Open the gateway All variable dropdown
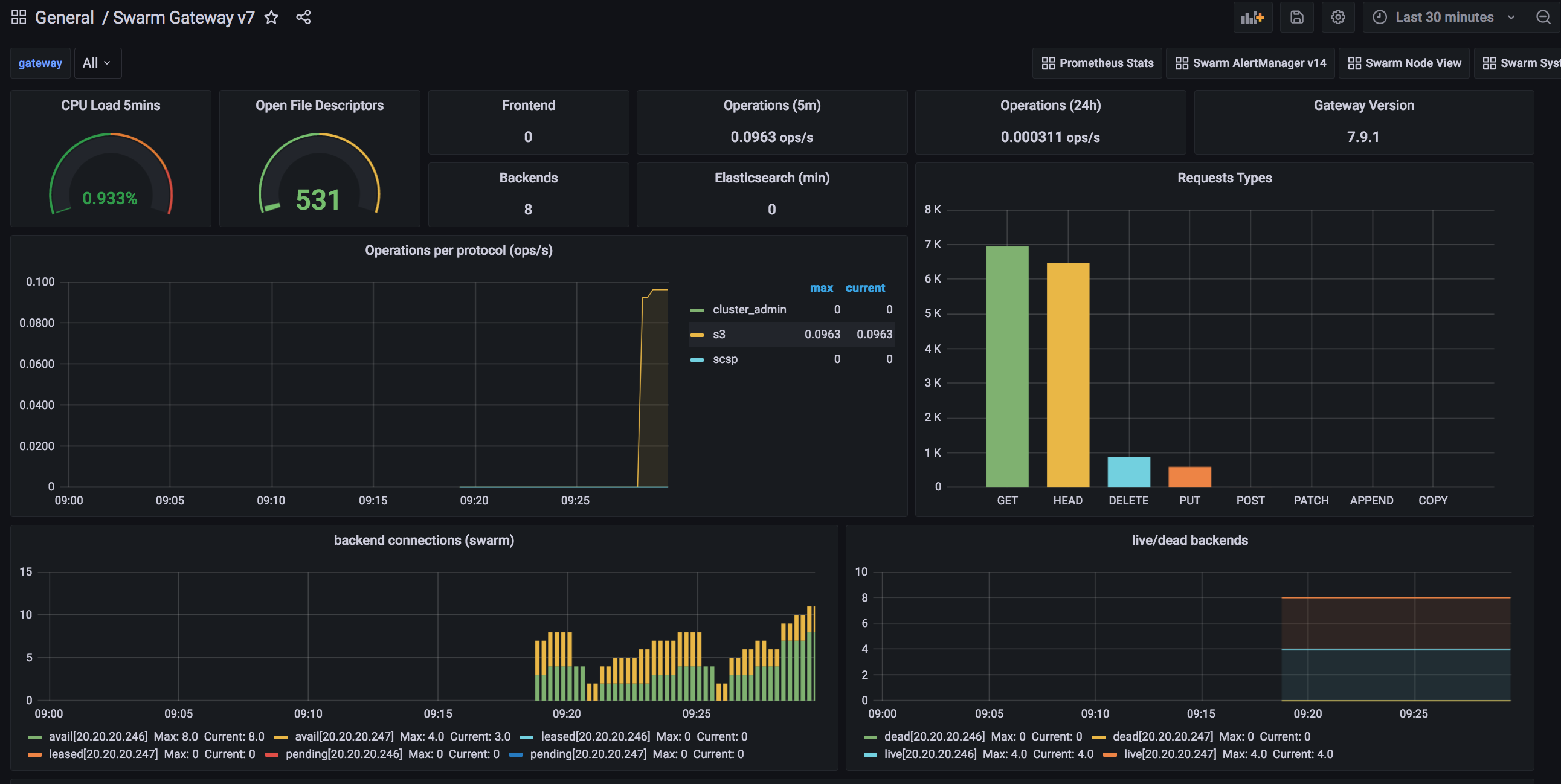This screenshot has width=1561, height=784. (97, 63)
